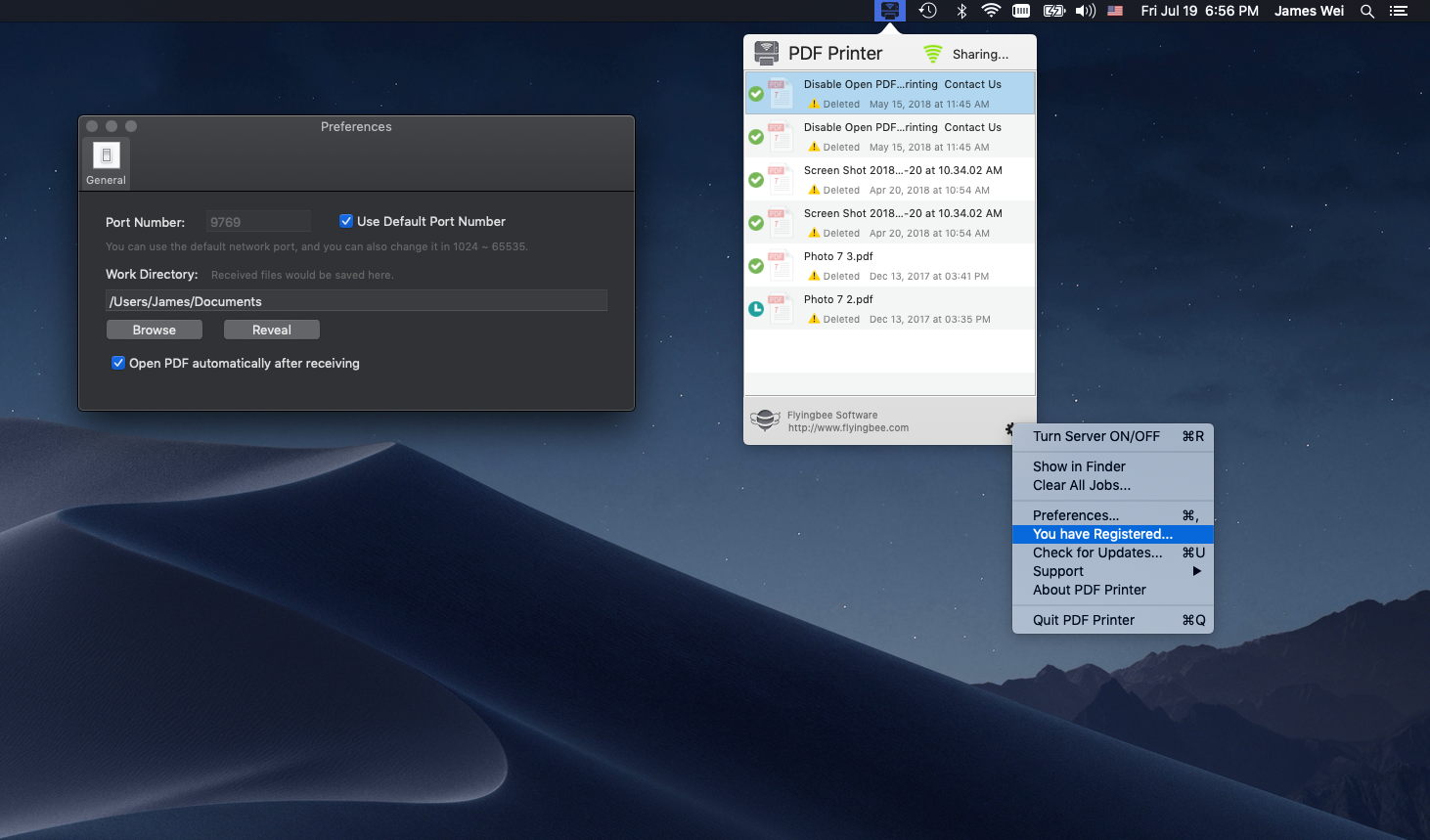Select the You have Registered... menu item
Image resolution: width=1430 pixels, height=840 pixels.
pyautogui.click(x=1113, y=534)
